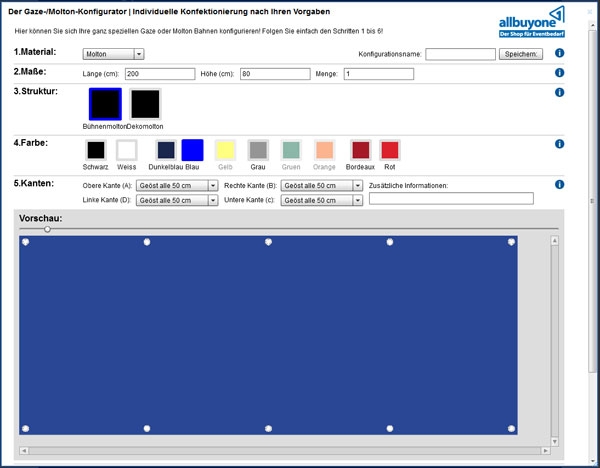600x468 pixels.
Task: Click the info icon for Struktur section
Action: pyautogui.click(x=559, y=92)
